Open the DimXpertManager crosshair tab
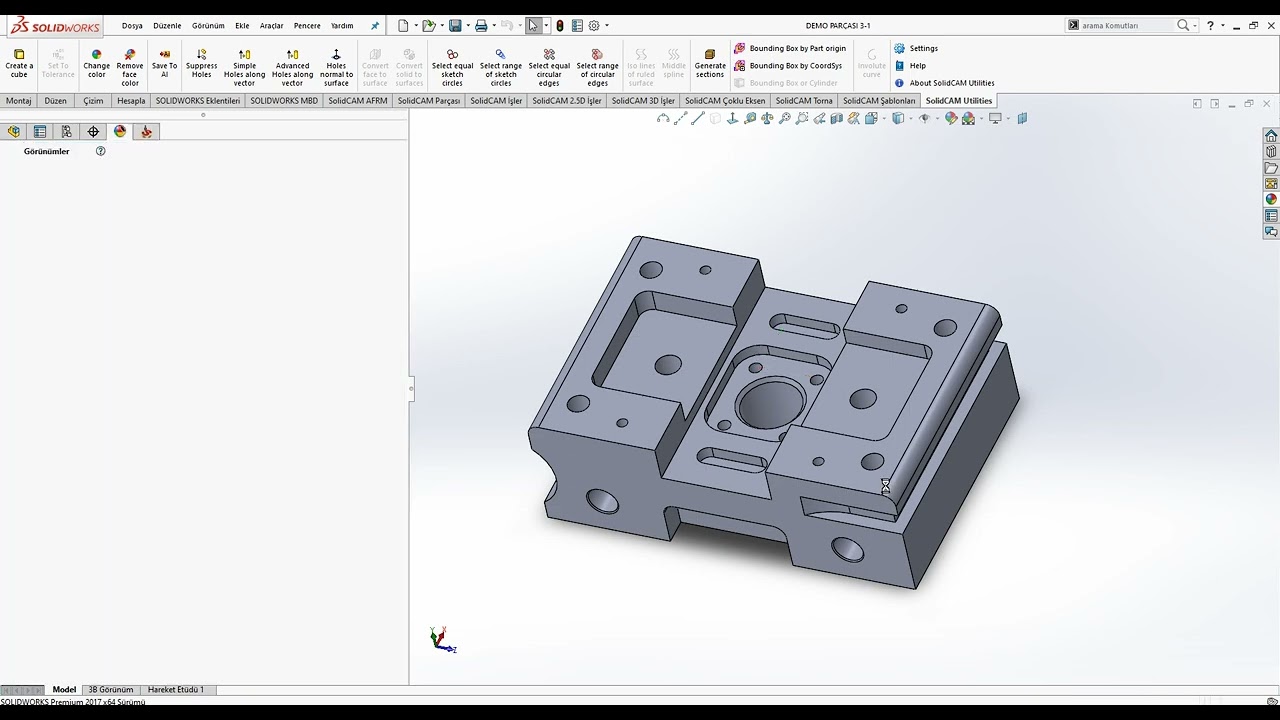The width and height of the screenshot is (1280, 720). [93, 132]
